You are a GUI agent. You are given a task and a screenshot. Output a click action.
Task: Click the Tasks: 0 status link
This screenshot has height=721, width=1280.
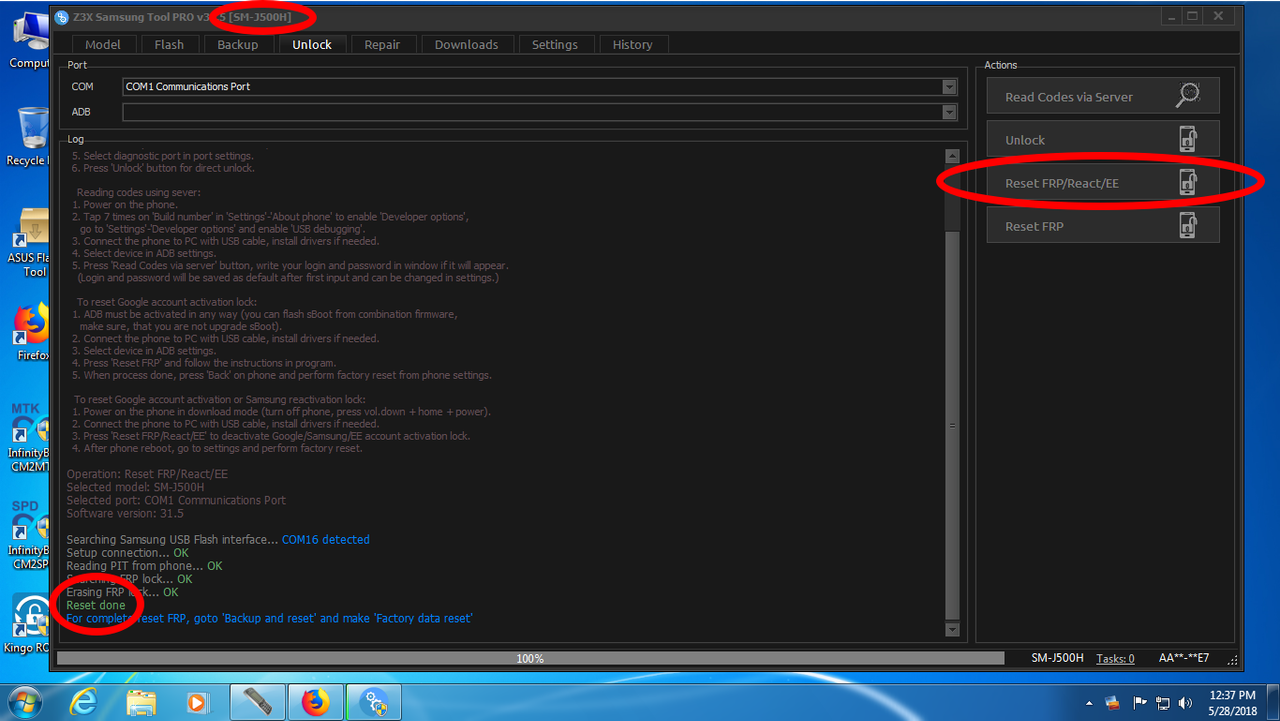point(1115,658)
